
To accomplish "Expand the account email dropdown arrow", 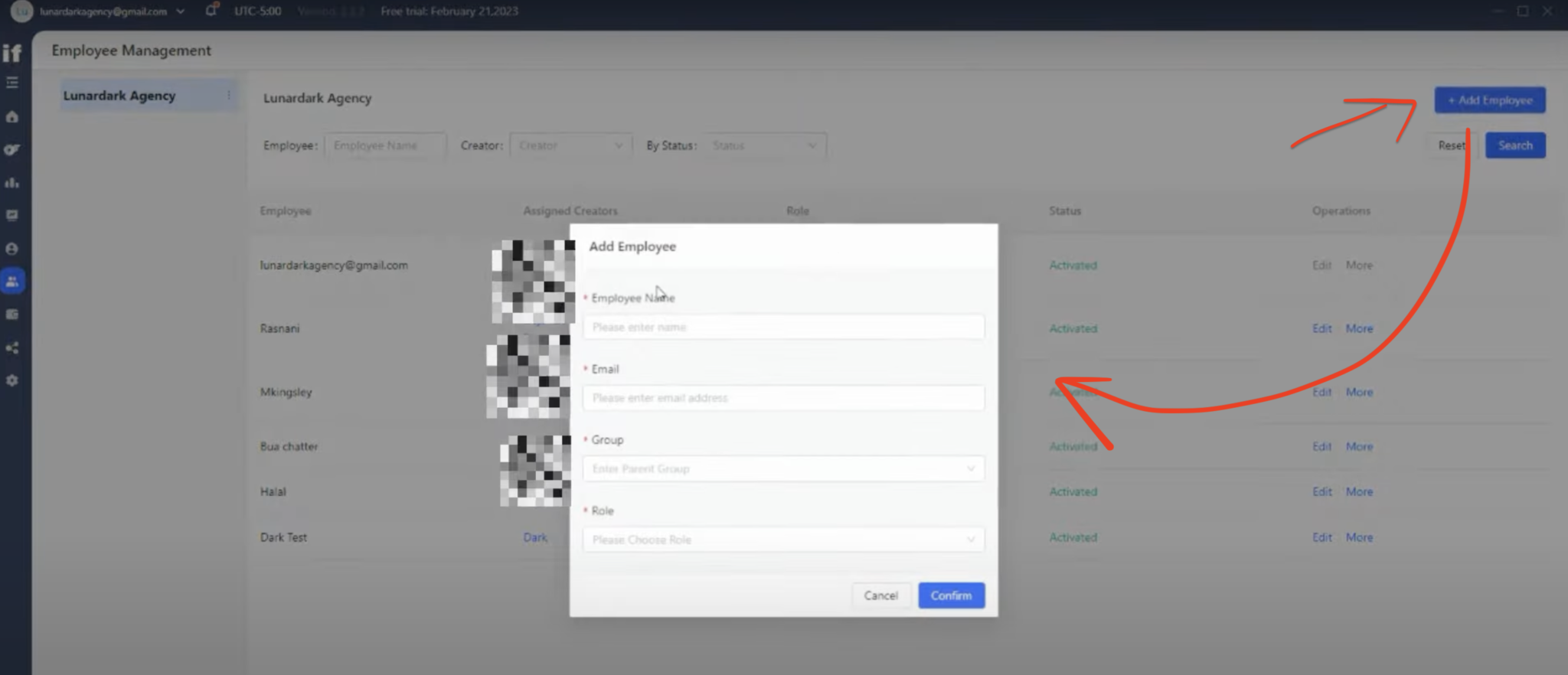I will (x=181, y=11).
